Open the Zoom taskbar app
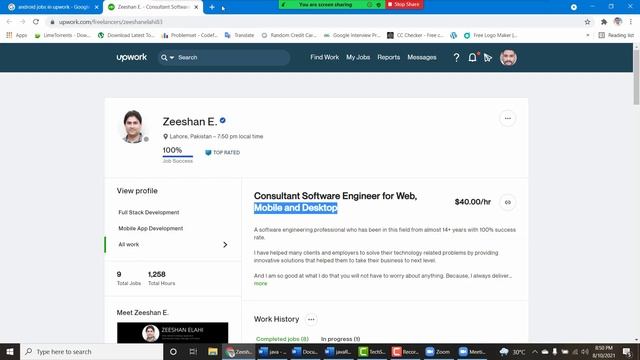 click(437, 351)
